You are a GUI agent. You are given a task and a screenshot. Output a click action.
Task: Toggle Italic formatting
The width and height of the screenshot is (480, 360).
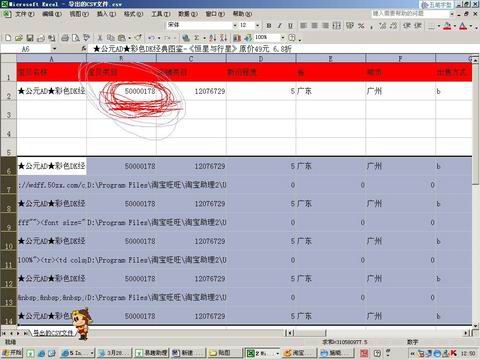pyautogui.click(x=280, y=25)
